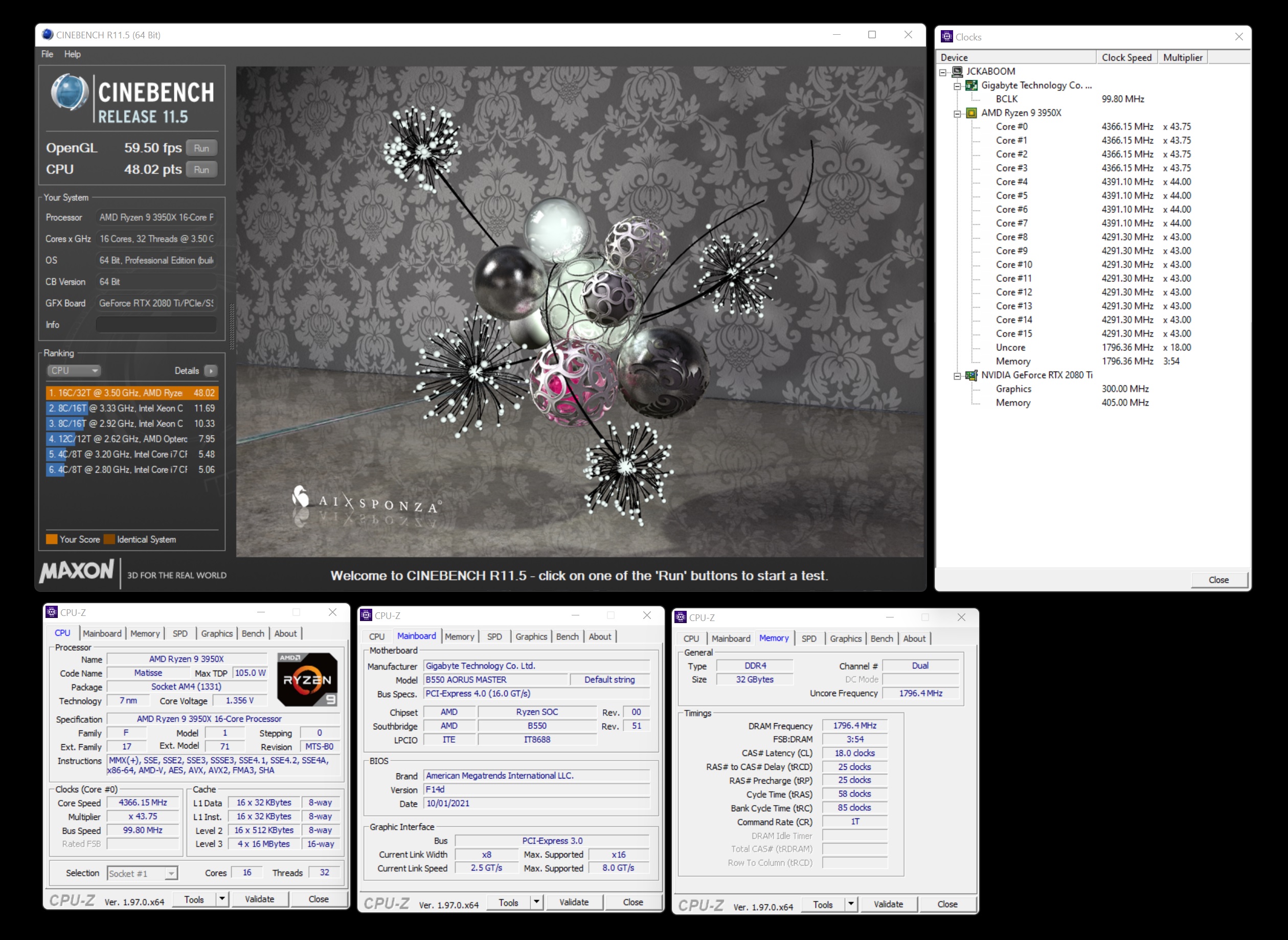Click the CPU-Z icon in the Mainboard window title
The height and width of the screenshot is (940, 1288).
click(x=367, y=615)
